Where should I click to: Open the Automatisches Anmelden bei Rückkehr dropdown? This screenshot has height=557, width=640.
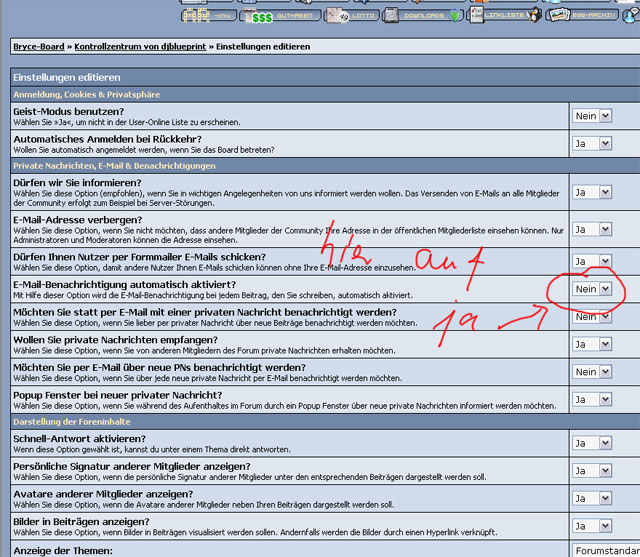coord(592,144)
